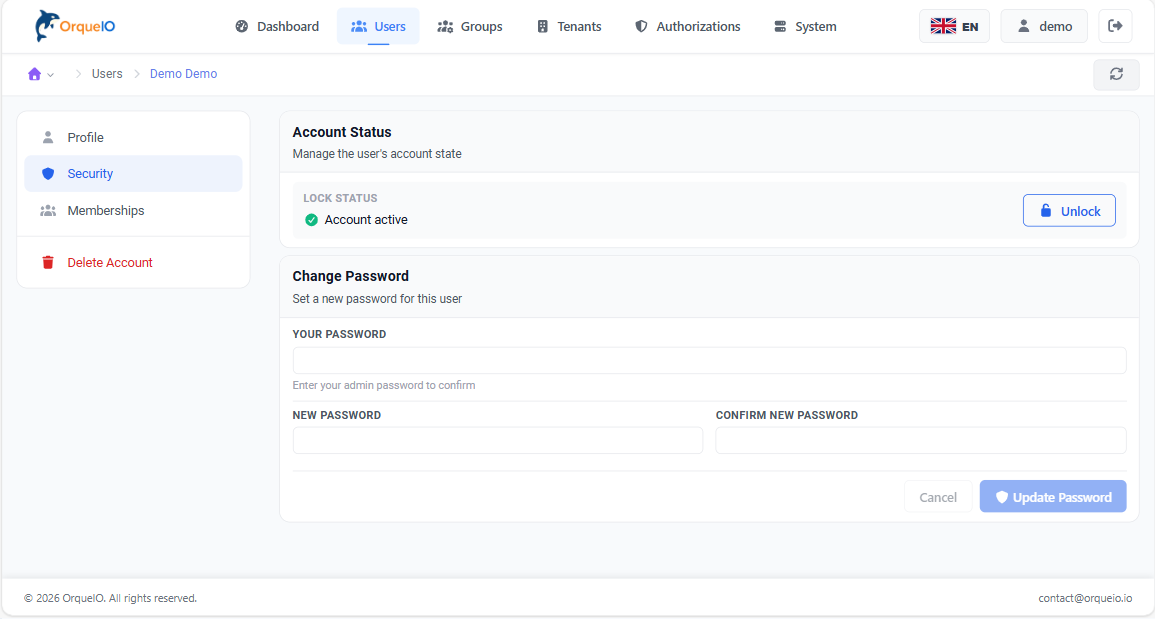1155x619 pixels.
Task: Click the Authorizations shield icon
Action: click(640, 26)
